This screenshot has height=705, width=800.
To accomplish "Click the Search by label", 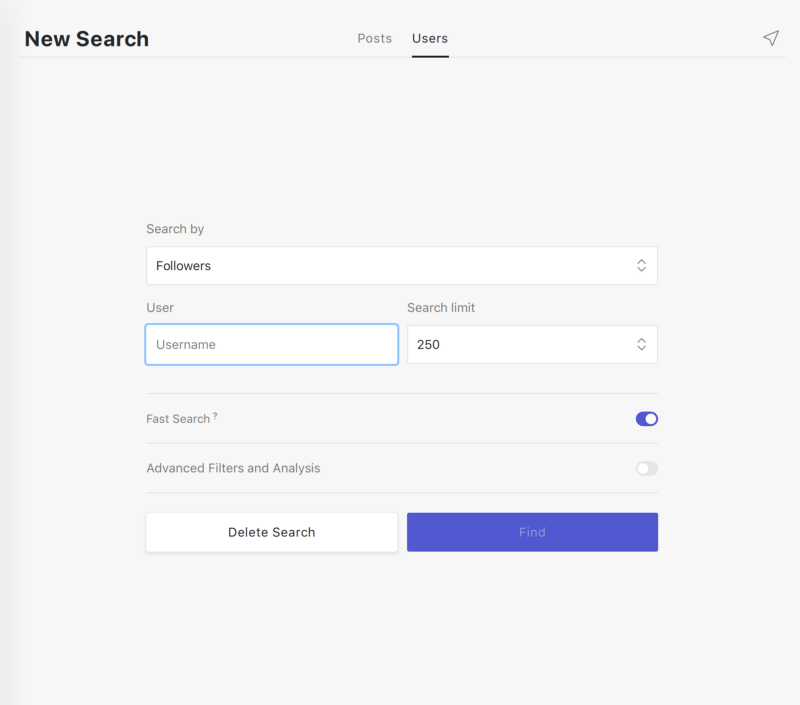I will [x=175, y=229].
